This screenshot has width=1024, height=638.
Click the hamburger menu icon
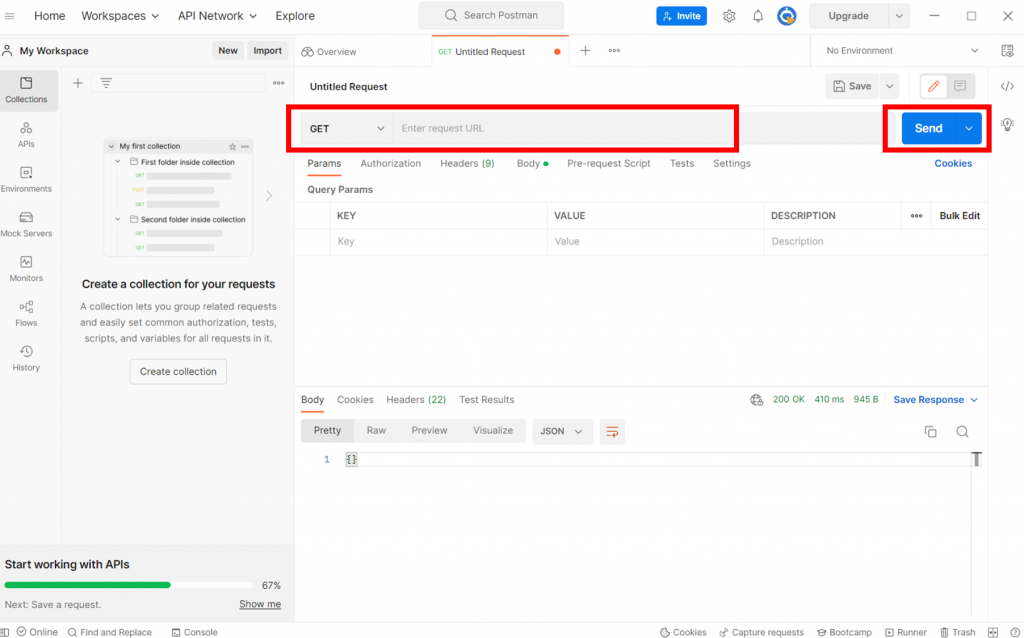pyautogui.click(x=9, y=16)
